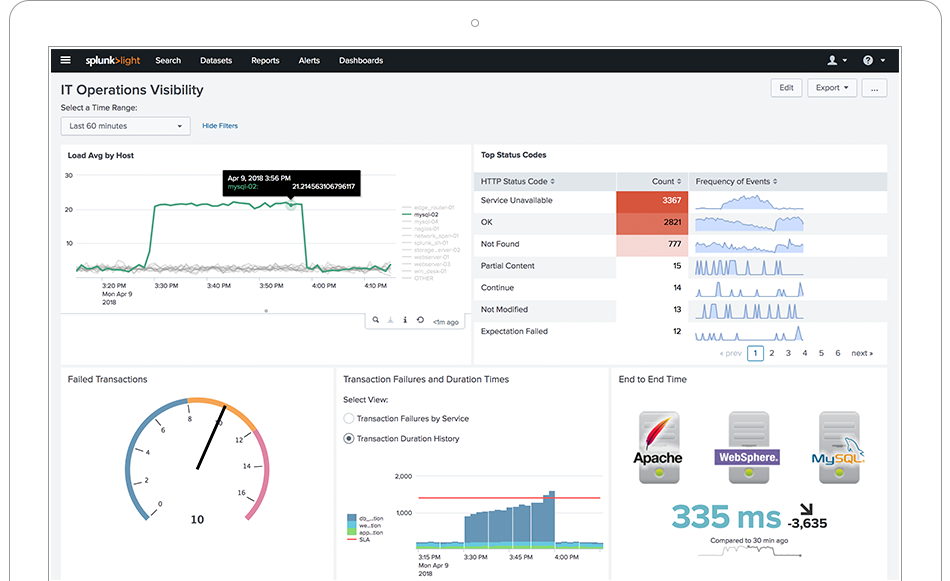Open the Export dropdown

tap(832, 88)
